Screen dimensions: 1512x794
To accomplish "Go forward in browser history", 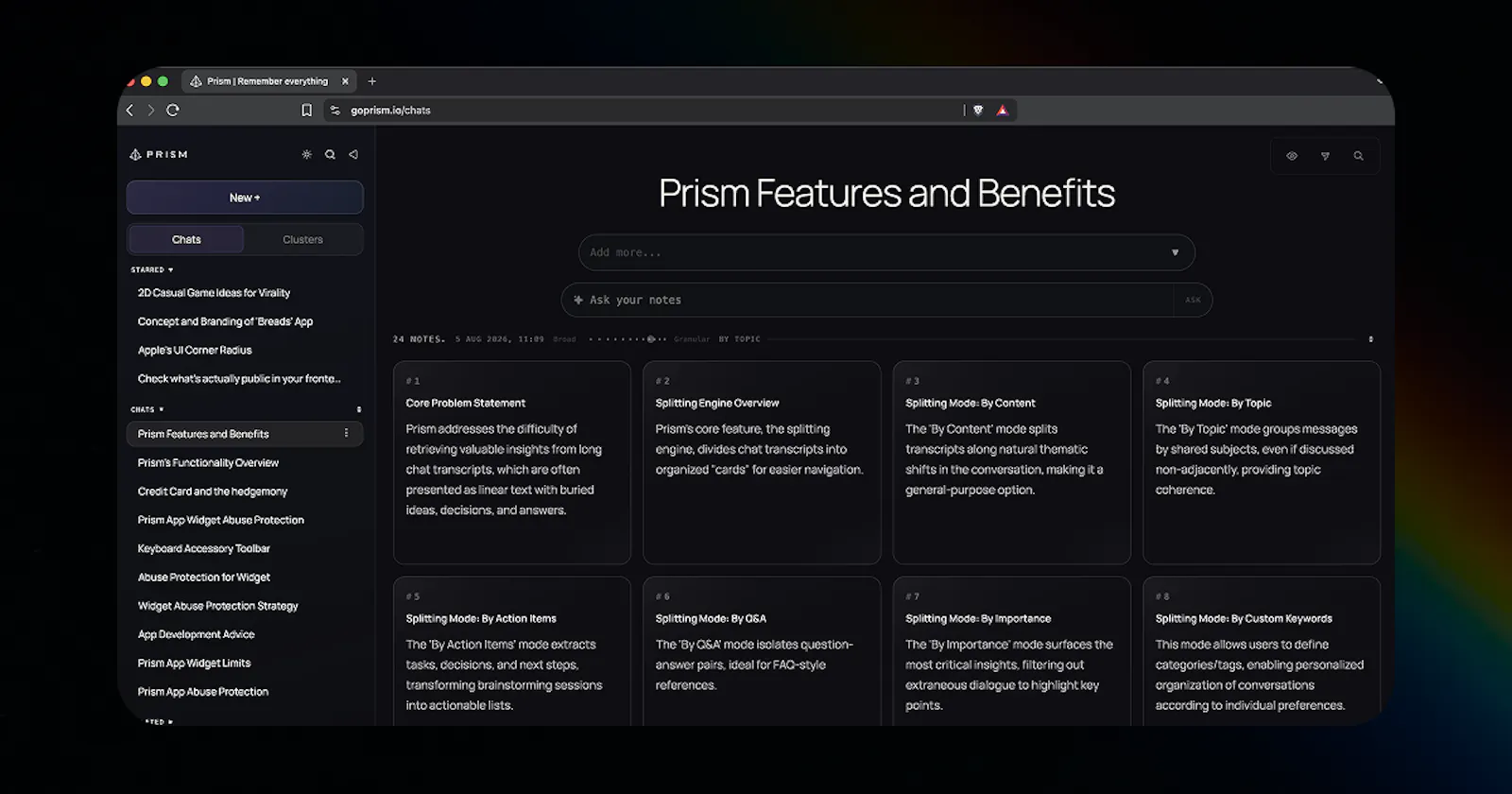I will tap(150, 111).
